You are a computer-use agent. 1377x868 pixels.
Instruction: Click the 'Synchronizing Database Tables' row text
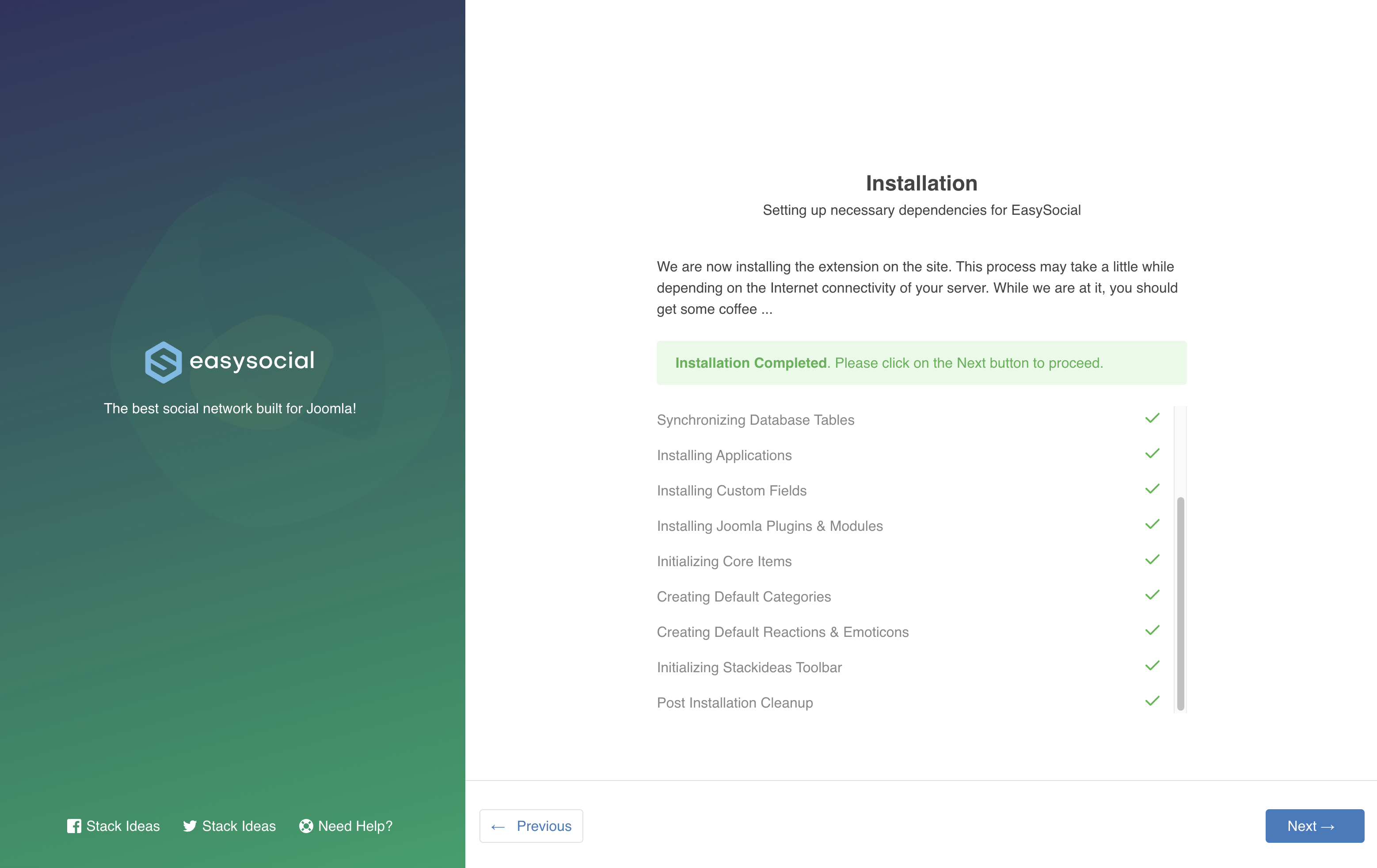[755, 420]
